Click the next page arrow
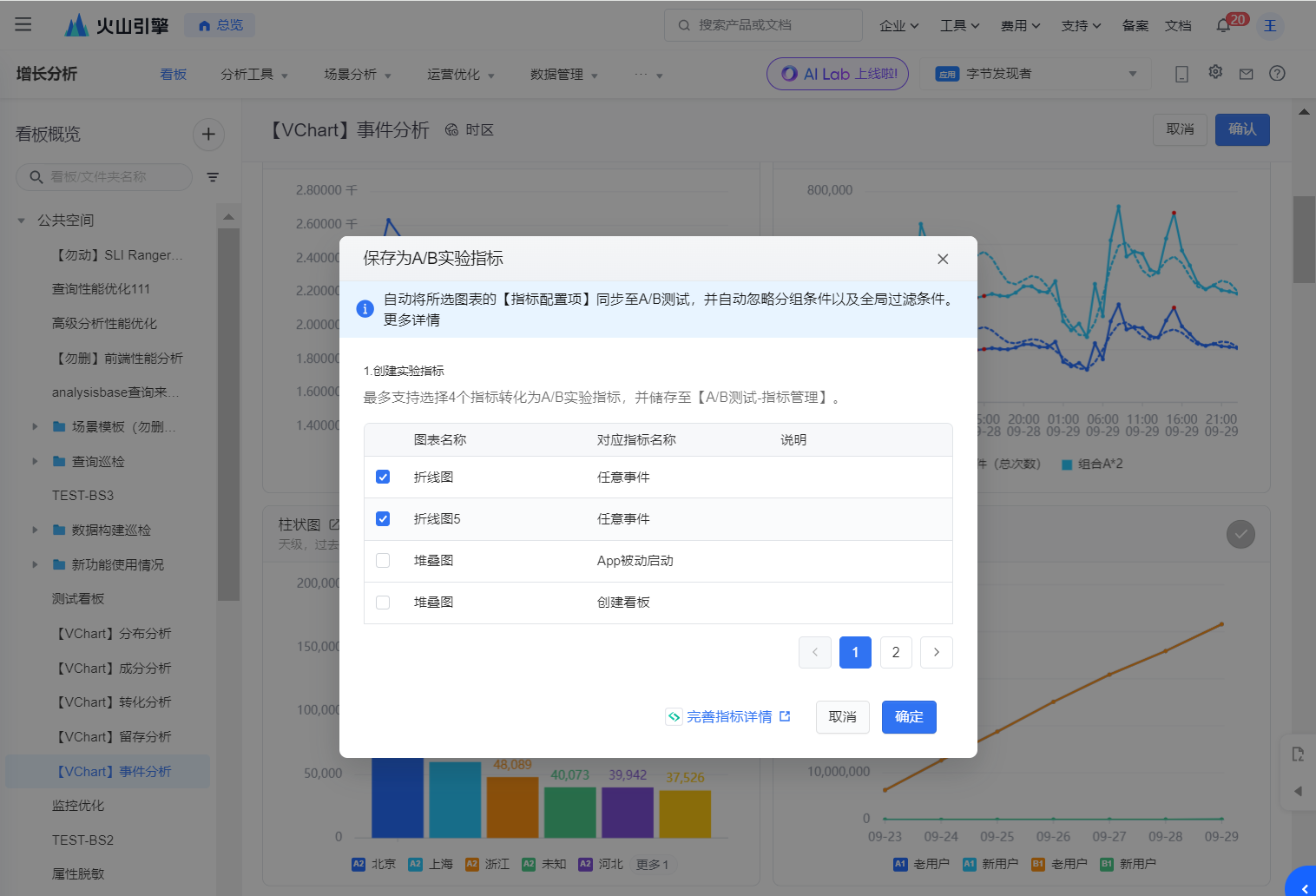Image resolution: width=1316 pixels, height=896 pixels. 937,652
